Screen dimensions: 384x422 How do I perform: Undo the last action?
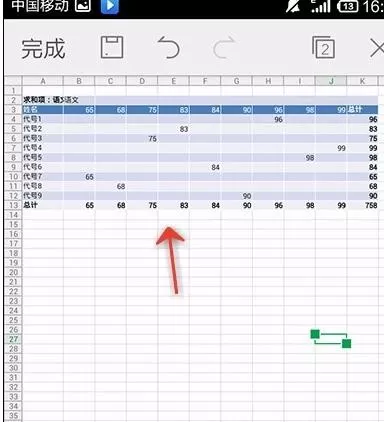pos(168,48)
